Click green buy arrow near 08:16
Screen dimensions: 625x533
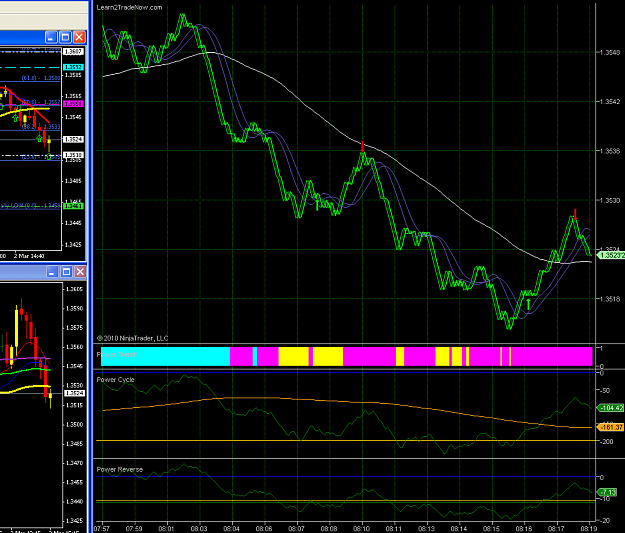tap(529, 304)
